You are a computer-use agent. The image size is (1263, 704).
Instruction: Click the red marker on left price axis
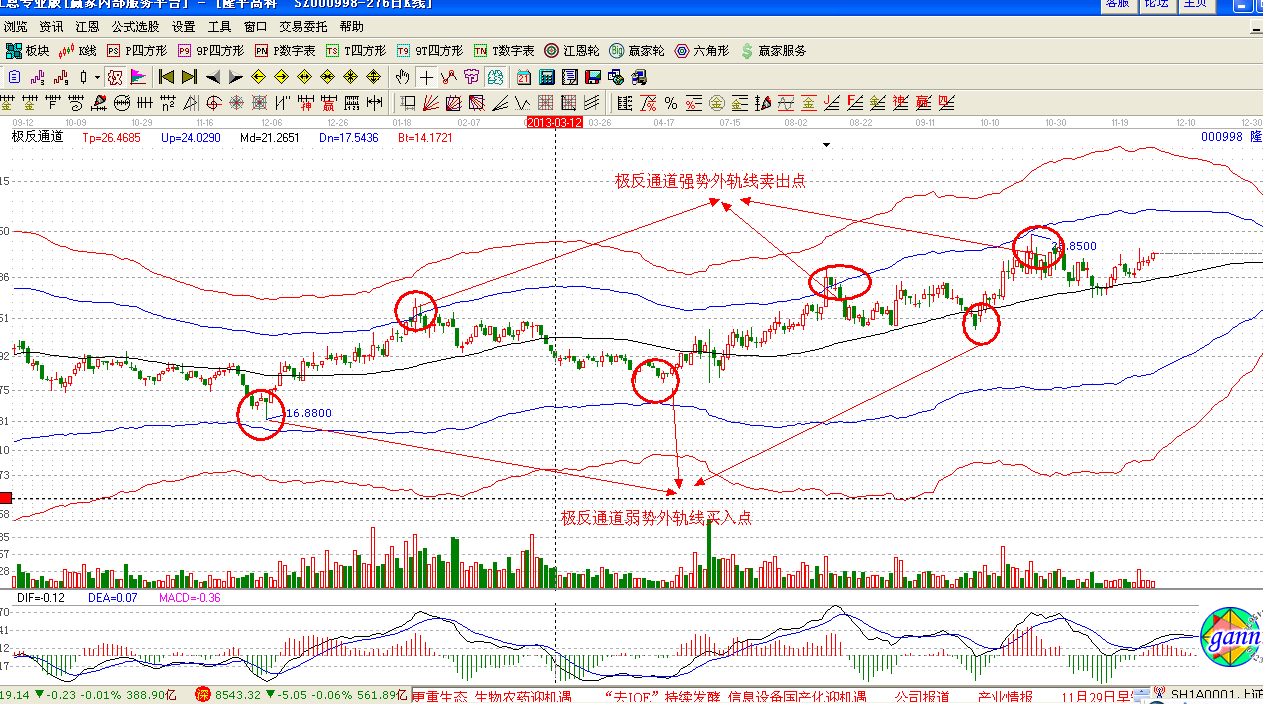[x=6, y=498]
